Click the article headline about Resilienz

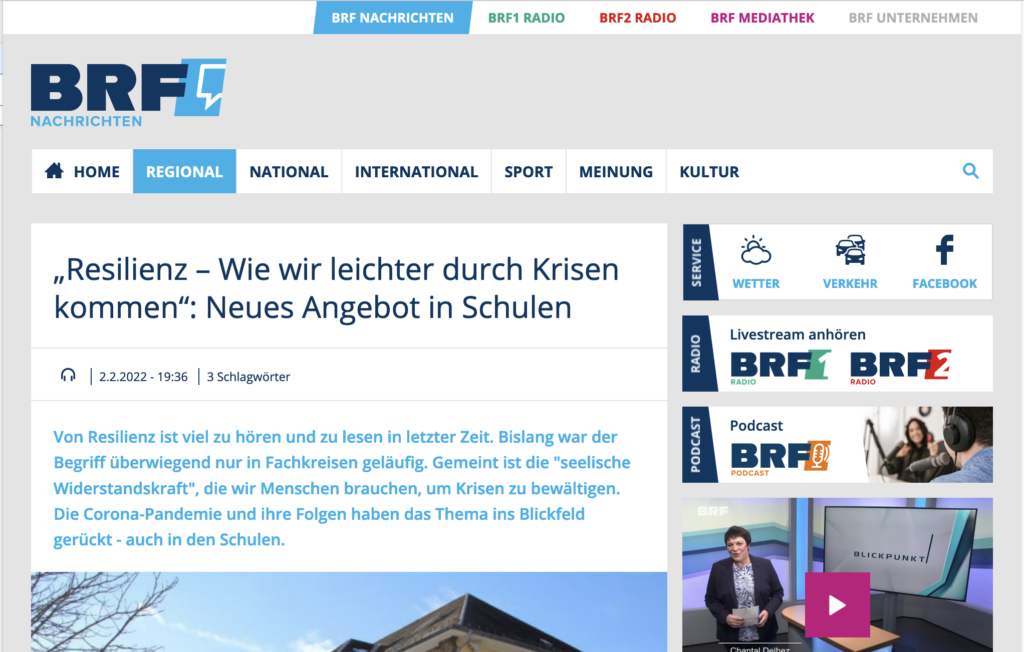coord(336,287)
